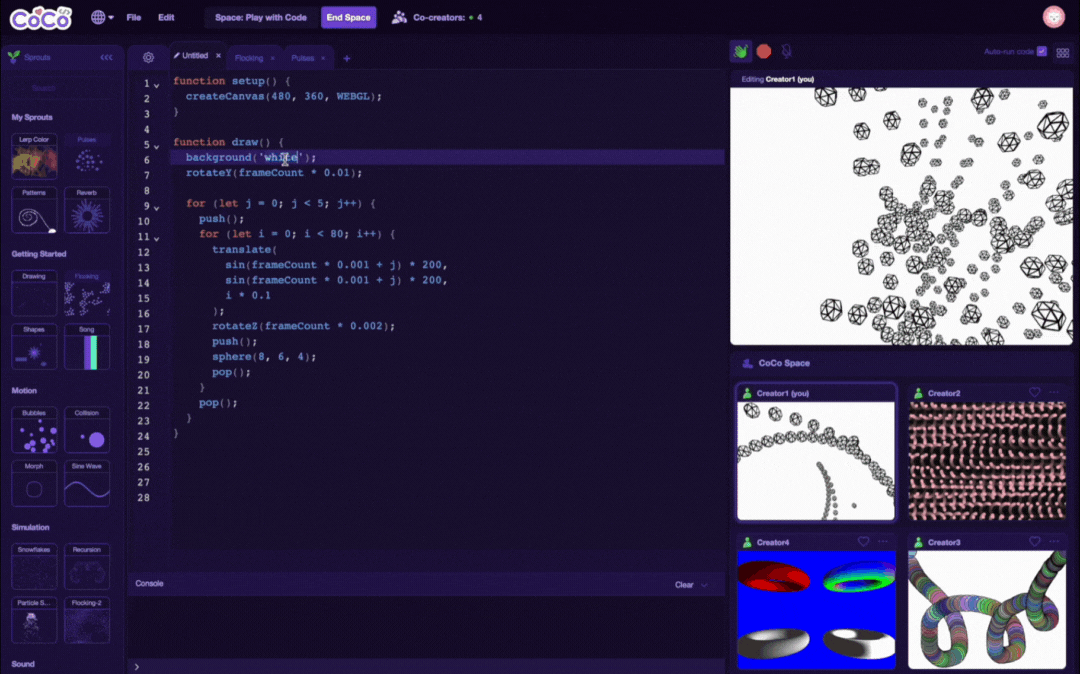Open the Snowflakes sprout
The image size is (1080, 674).
[34, 567]
